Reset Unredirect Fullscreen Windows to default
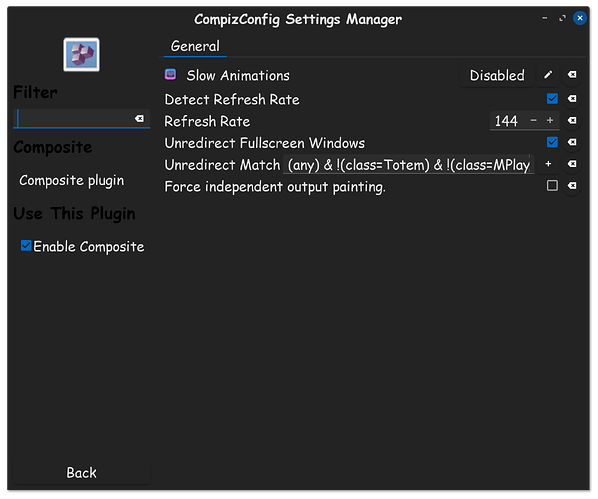The width and height of the screenshot is (598, 499). pos(572,142)
